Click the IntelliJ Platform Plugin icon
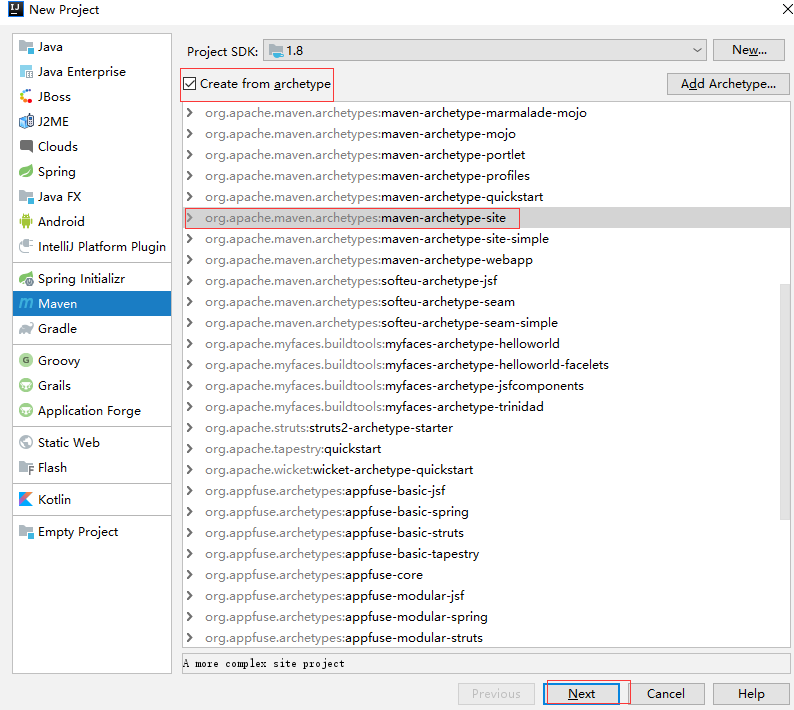Screen dimensions: 794x710 click(26, 246)
